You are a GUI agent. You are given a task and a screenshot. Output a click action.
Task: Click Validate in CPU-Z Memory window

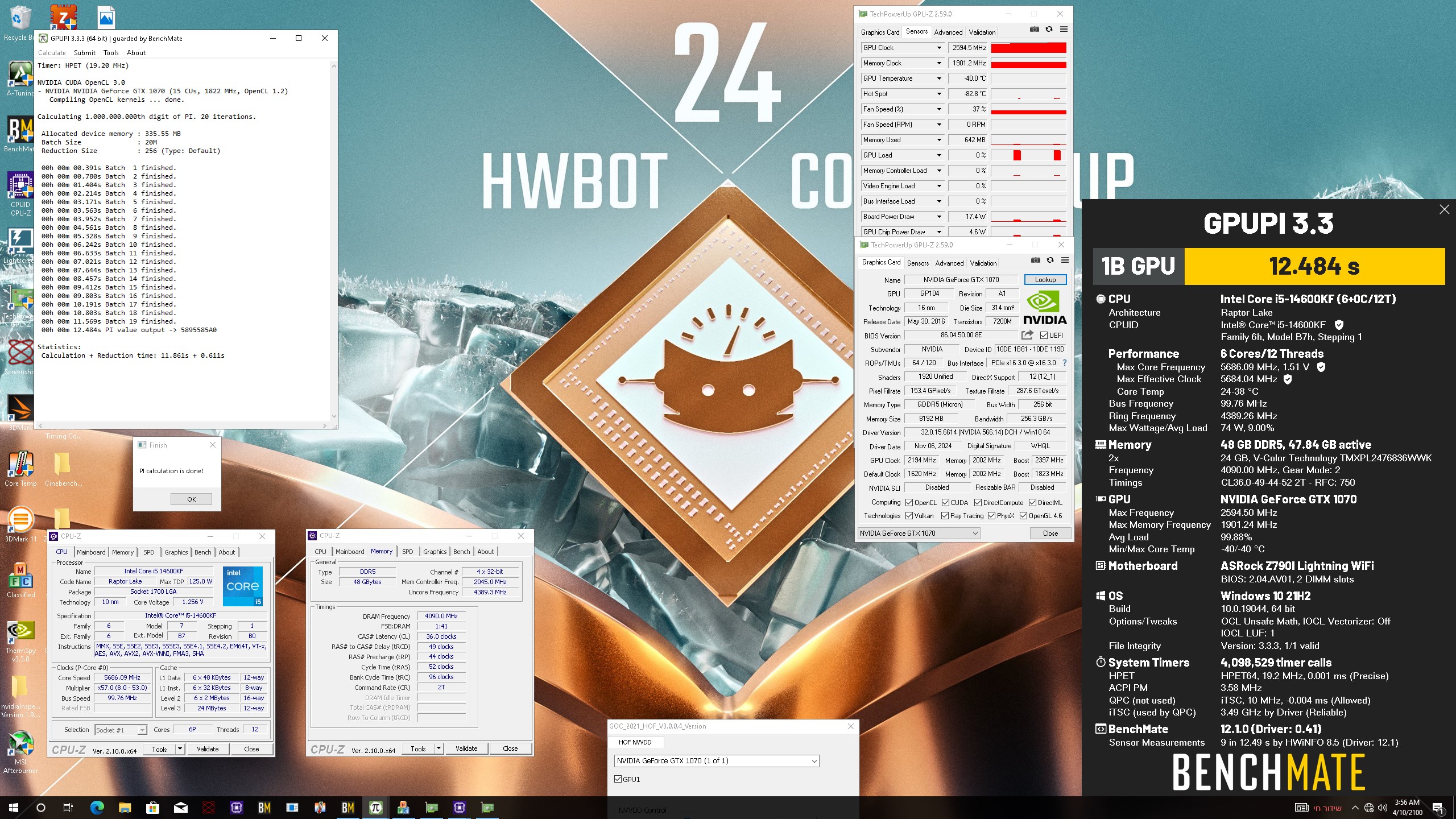[466, 748]
